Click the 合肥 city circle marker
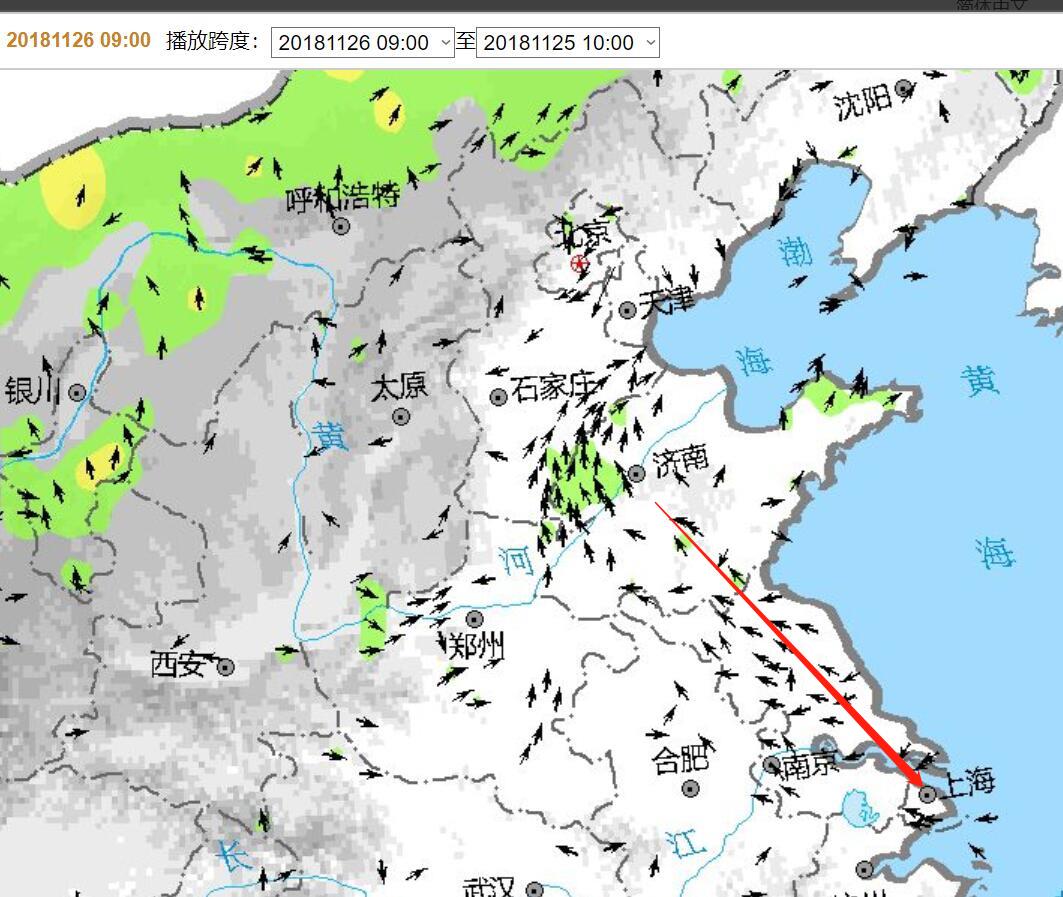The width and height of the screenshot is (1063, 897). 690,788
